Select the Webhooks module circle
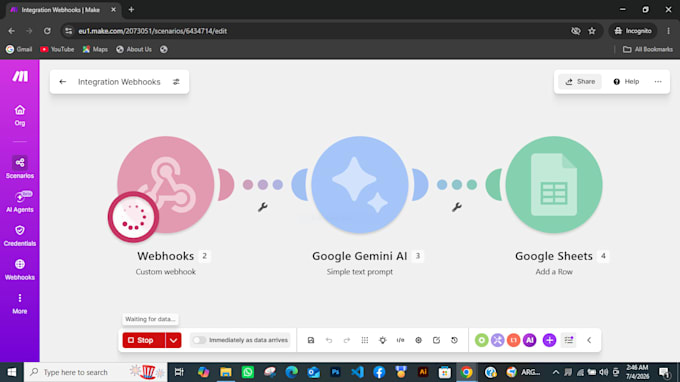This screenshot has height=382, width=680. (x=166, y=185)
